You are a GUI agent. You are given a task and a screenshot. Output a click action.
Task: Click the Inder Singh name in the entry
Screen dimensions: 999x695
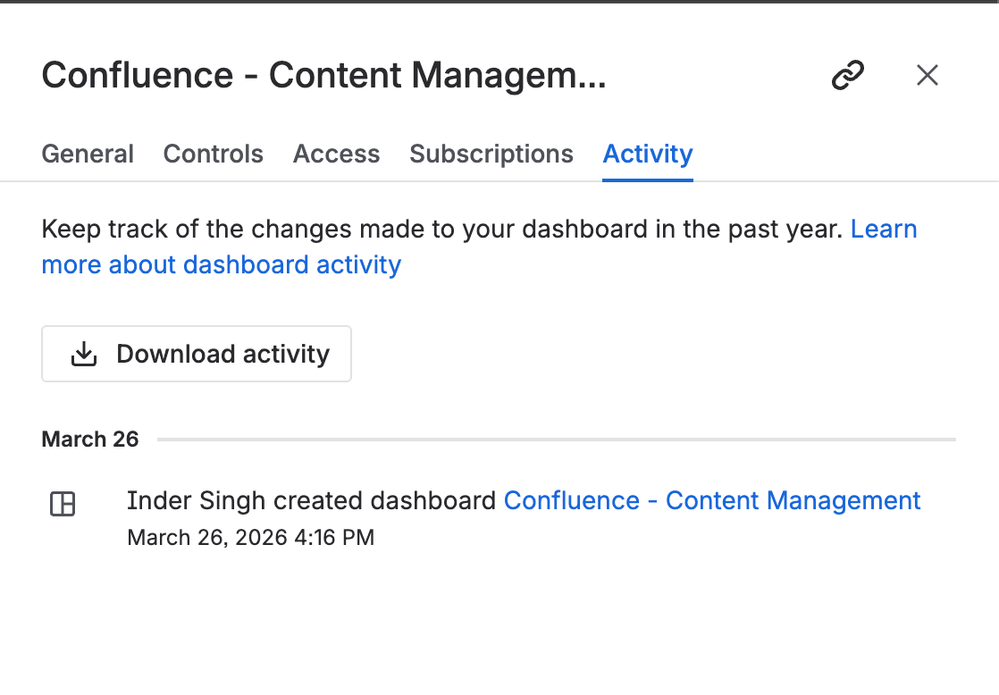(197, 501)
